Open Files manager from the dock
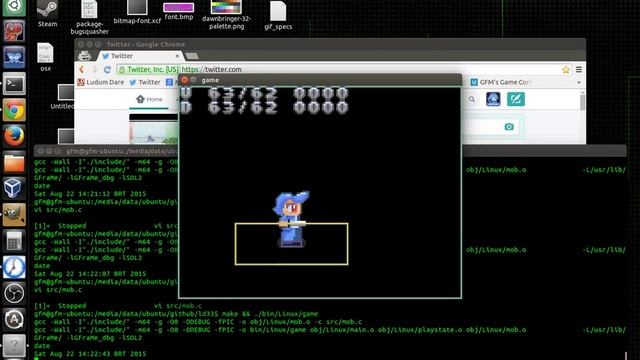The width and height of the screenshot is (640, 360). (14, 162)
